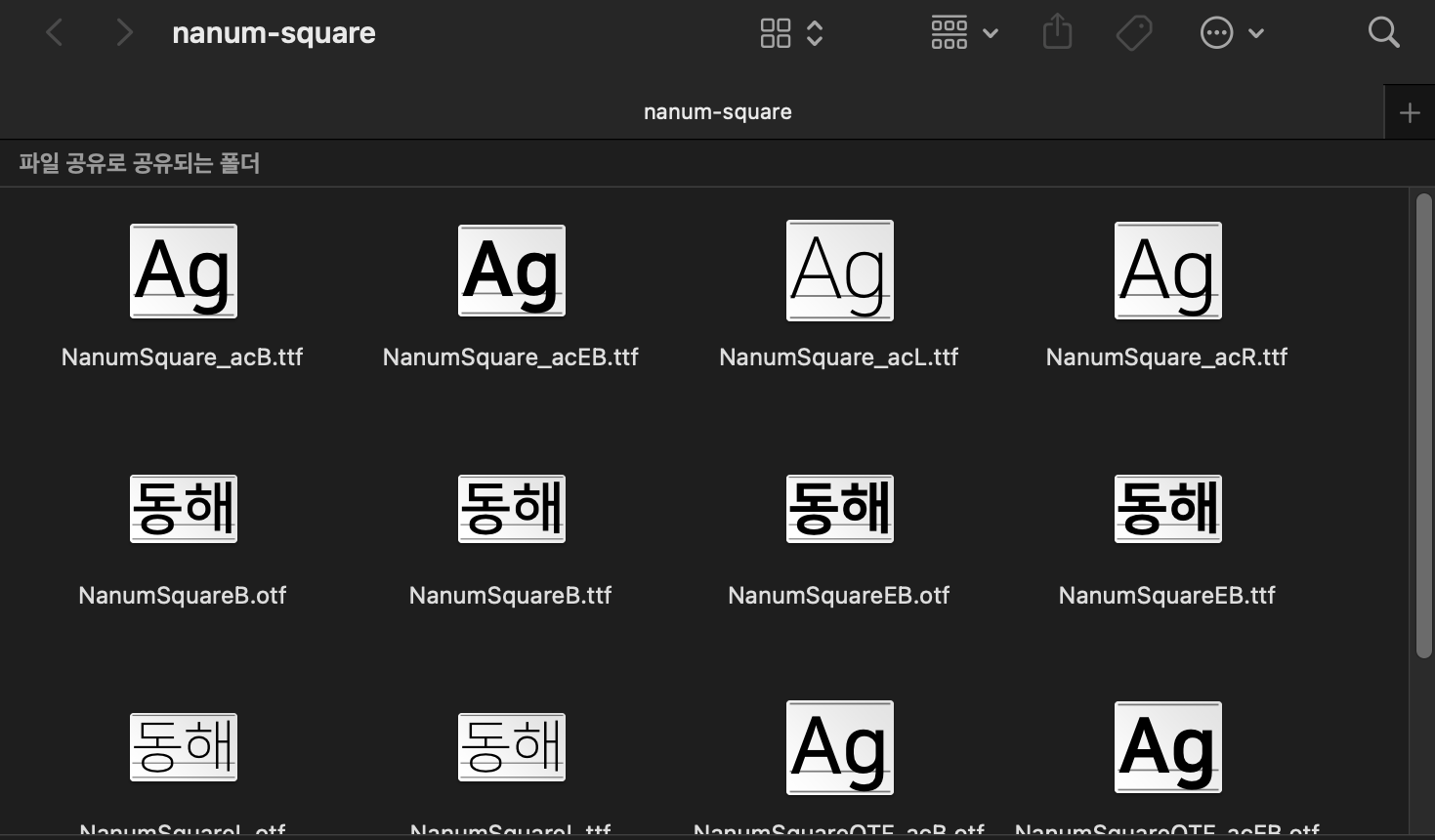Screen dimensions: 1435x840
Task: Open the search magnifier
Action: [x=1383, y=32]
